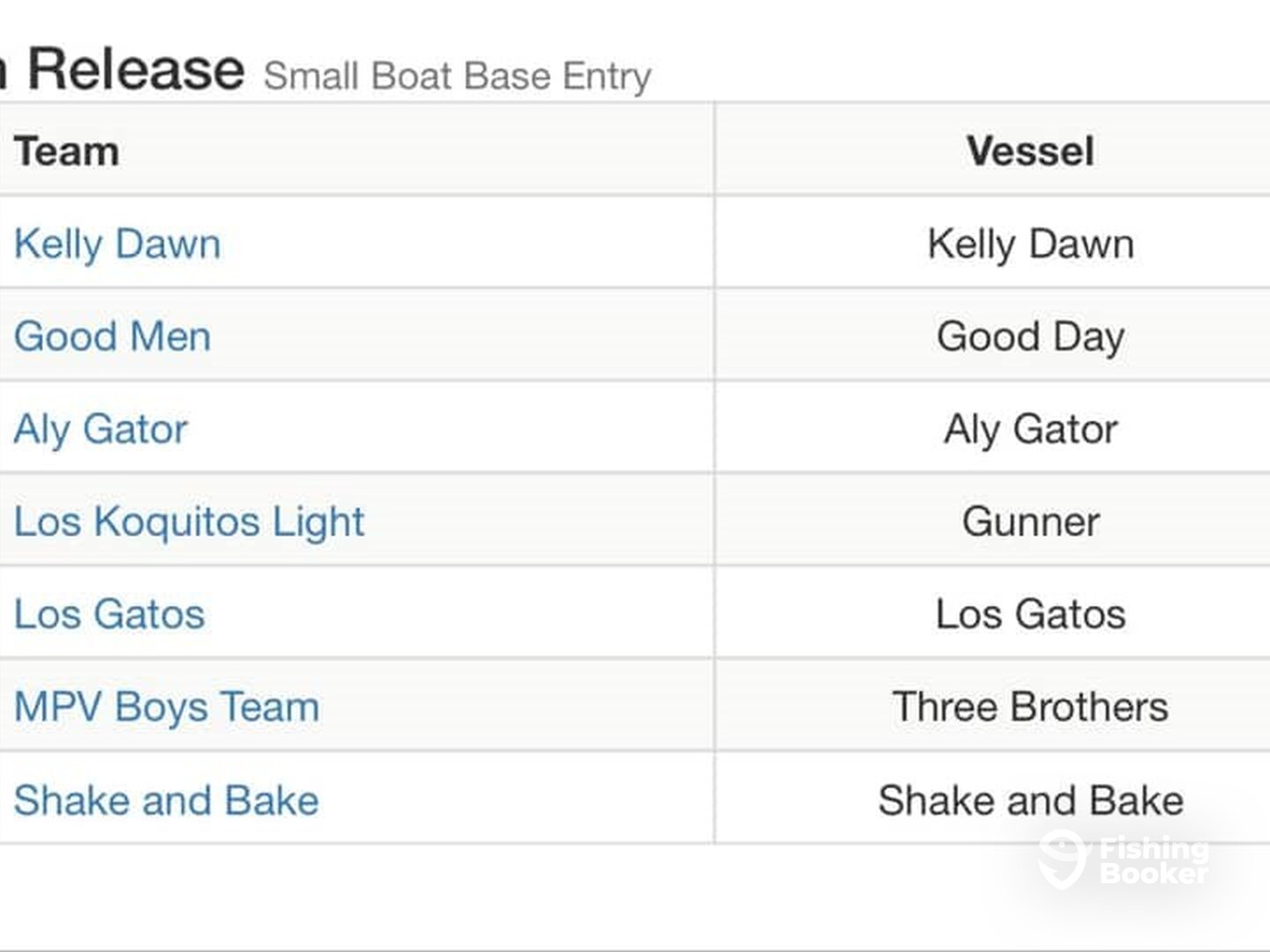This screenshot has width=1270, height=952.
Task: Select the Gunner vessel cell
Action: (992, 522)
